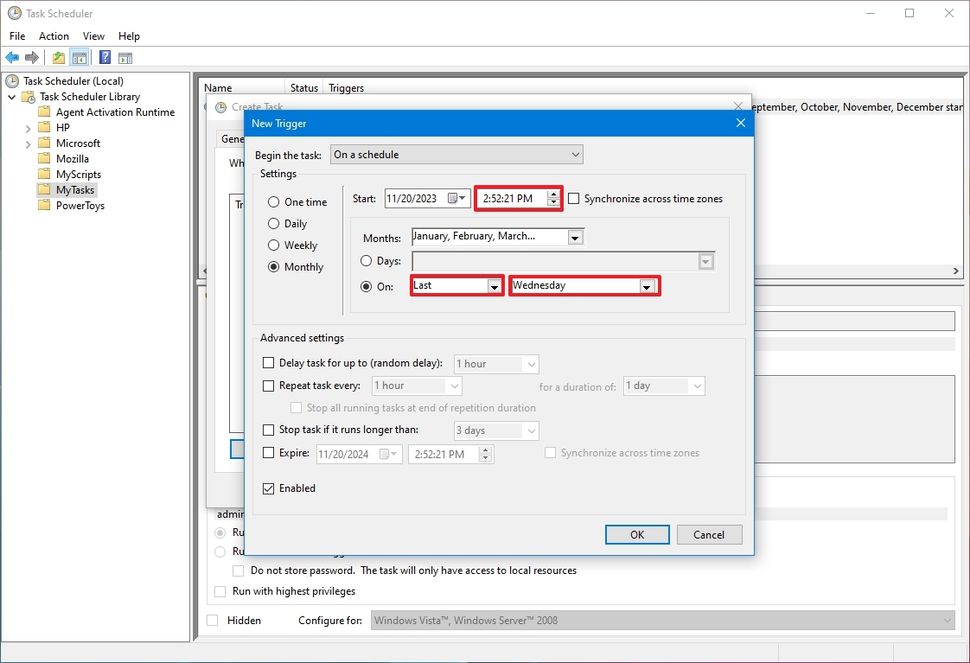Expand the Microsoft node in the sidebar
Viewport: 970px width, 663px height.
[x=27, y=143]
